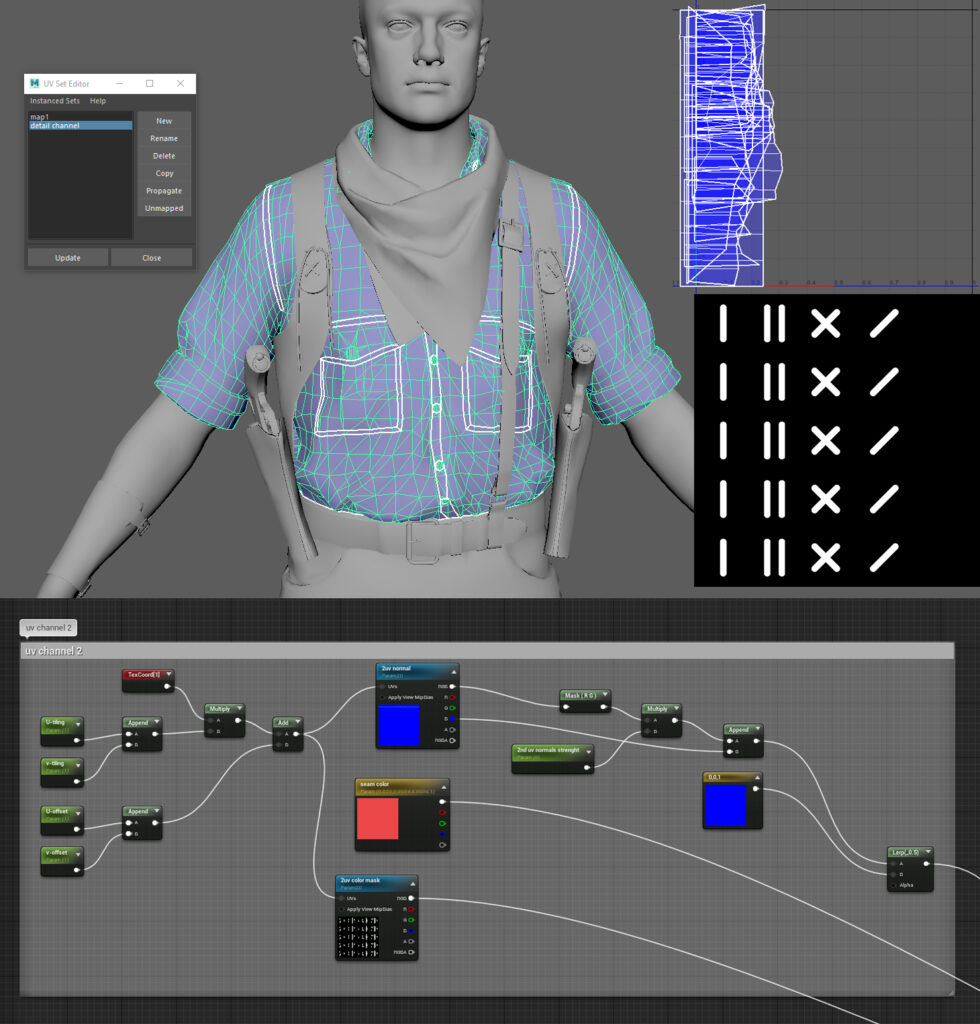This screenshot has height=1024, width=980.
Task: Click the uv channel 2 tab above the graph
Action: click(48, 628)
